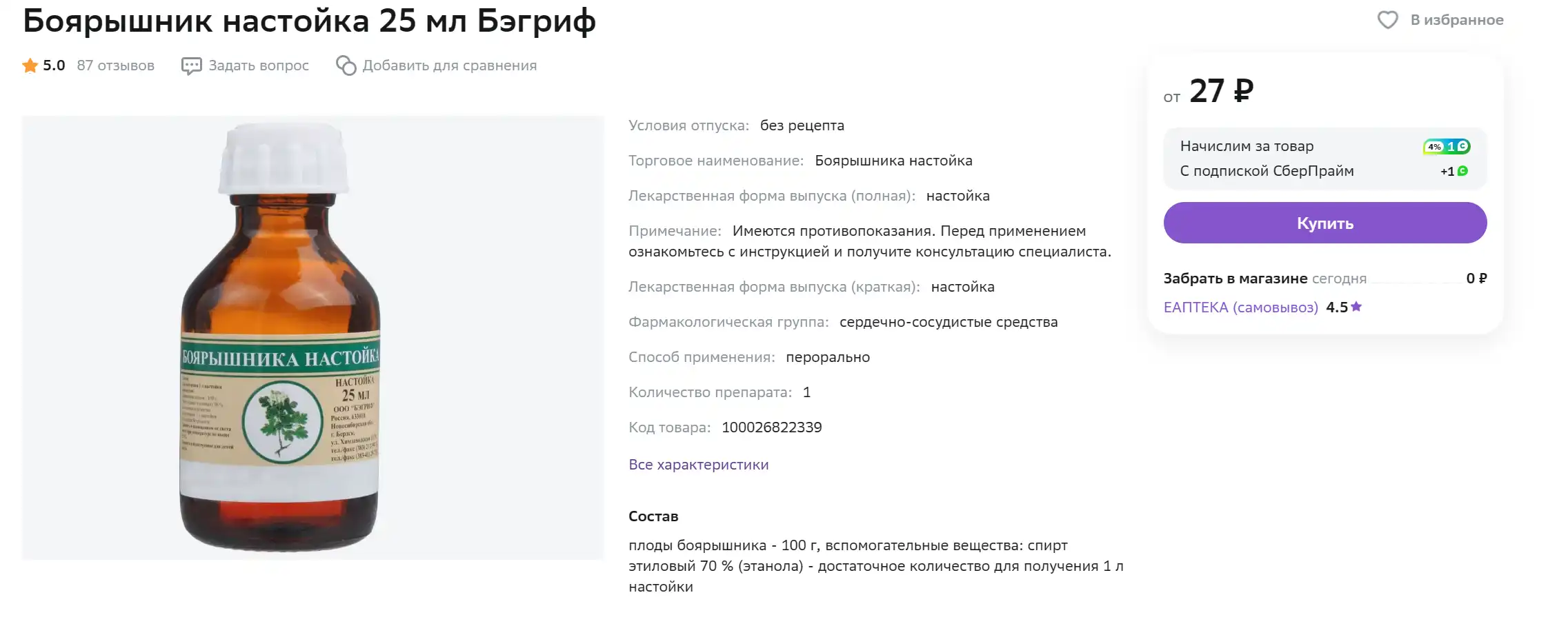This screenshot has height=635, width=1568.
Task: Click the chat bubble question icon
Action: pos(191,65)
